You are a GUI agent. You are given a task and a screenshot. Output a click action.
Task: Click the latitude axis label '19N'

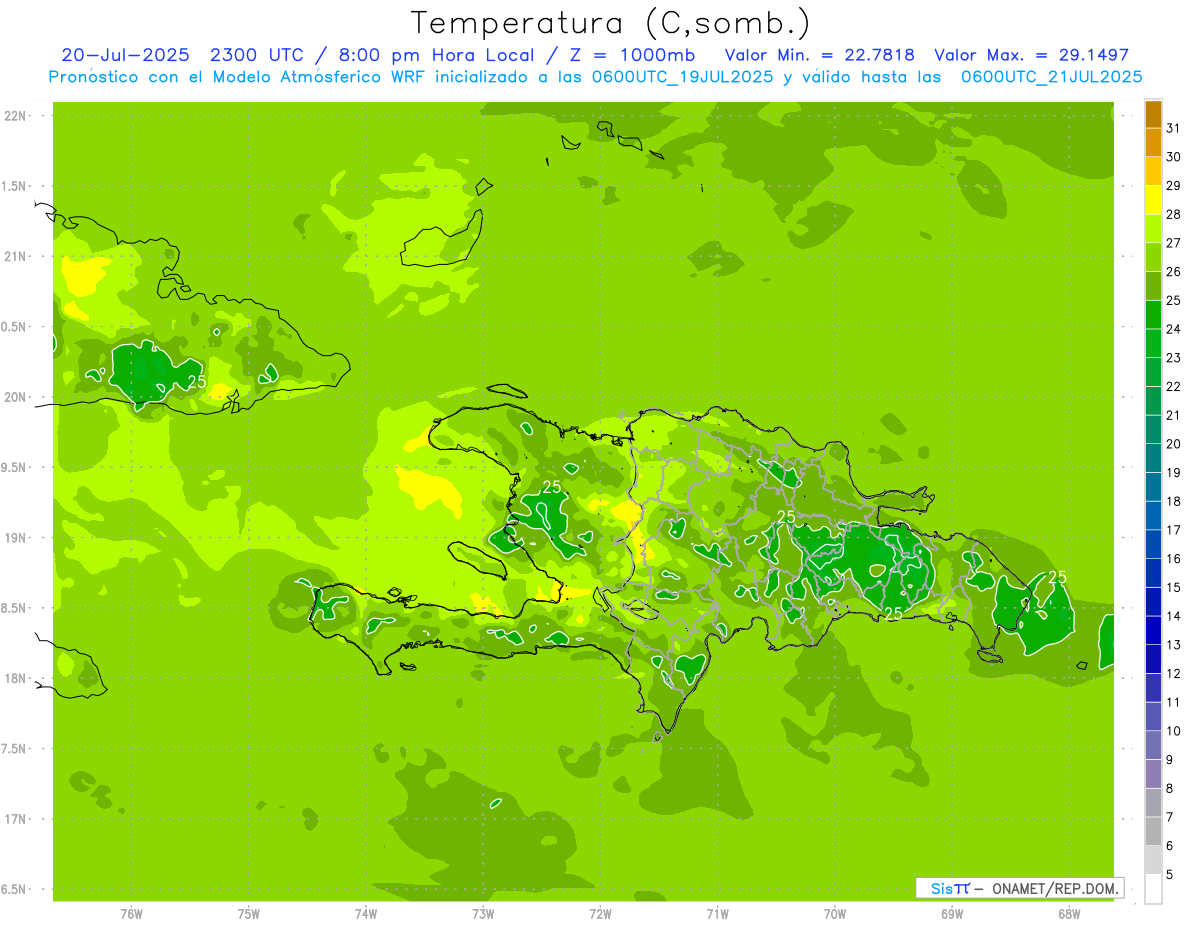coord(14,538)
